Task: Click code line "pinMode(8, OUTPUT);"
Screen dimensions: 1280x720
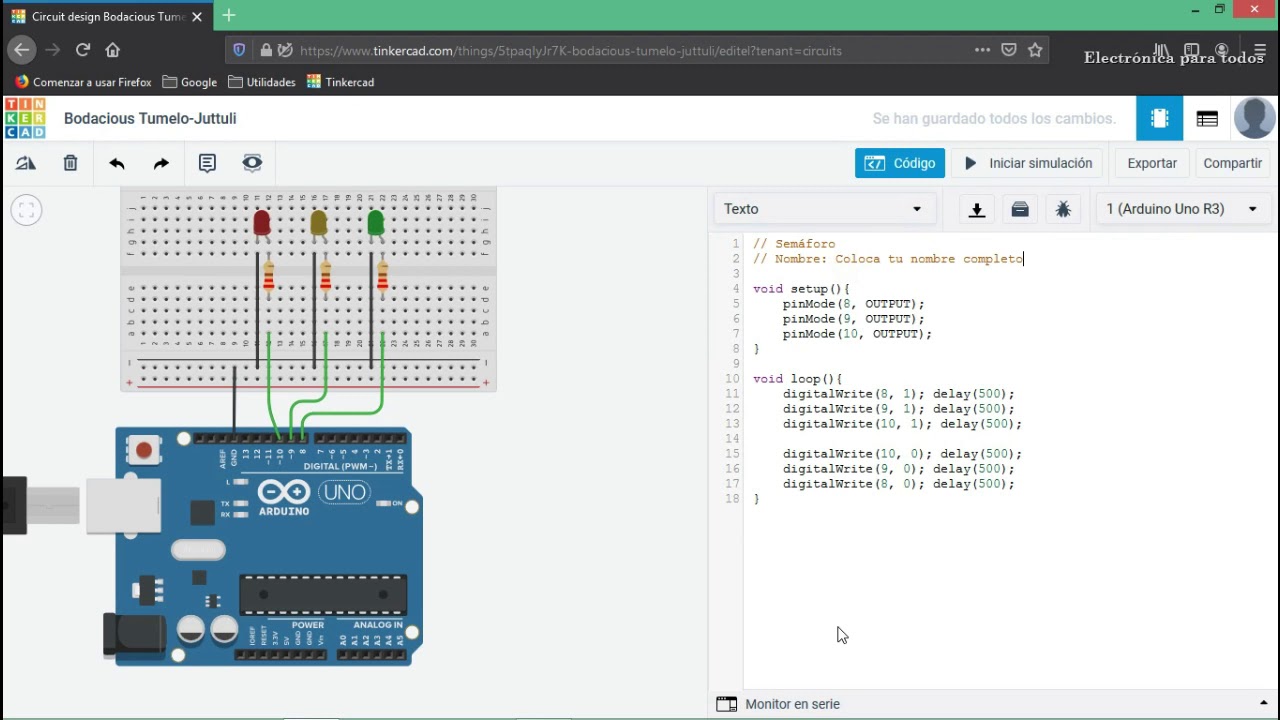Action: [854, 304]
